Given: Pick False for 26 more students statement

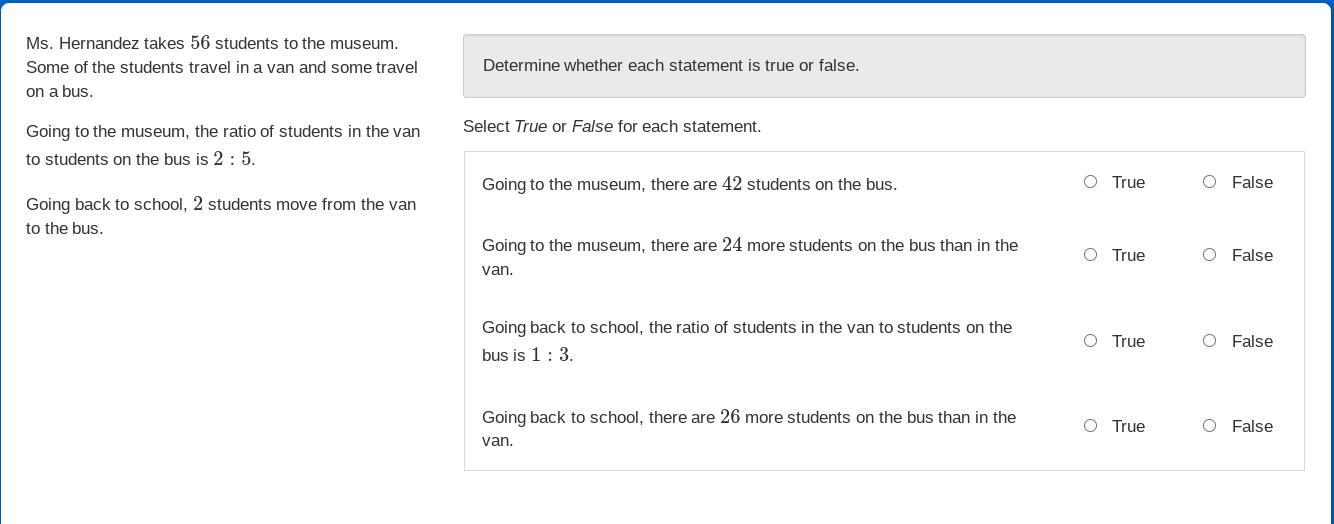Looking at the screenshot, I should 1209,426.
